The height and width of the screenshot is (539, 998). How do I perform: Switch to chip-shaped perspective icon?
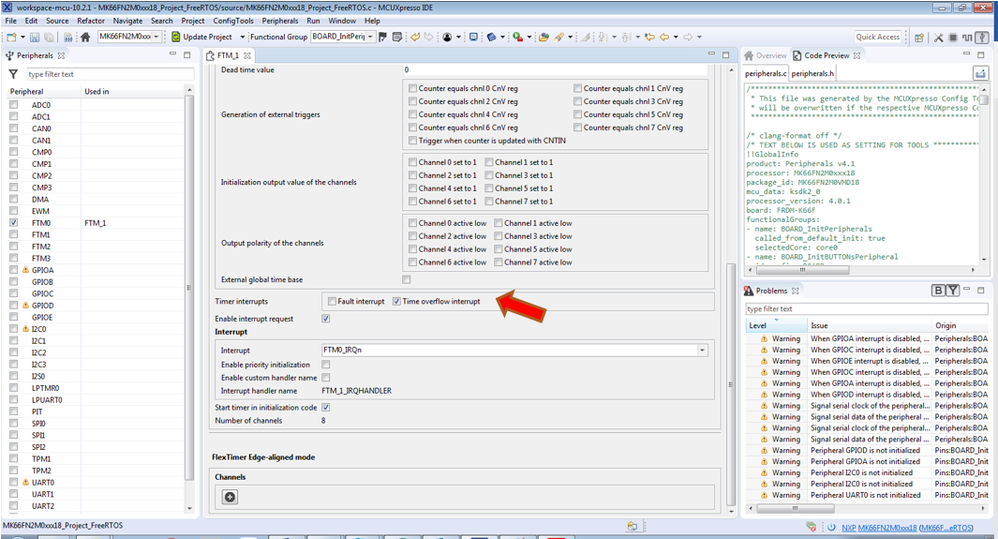[953, 38]
